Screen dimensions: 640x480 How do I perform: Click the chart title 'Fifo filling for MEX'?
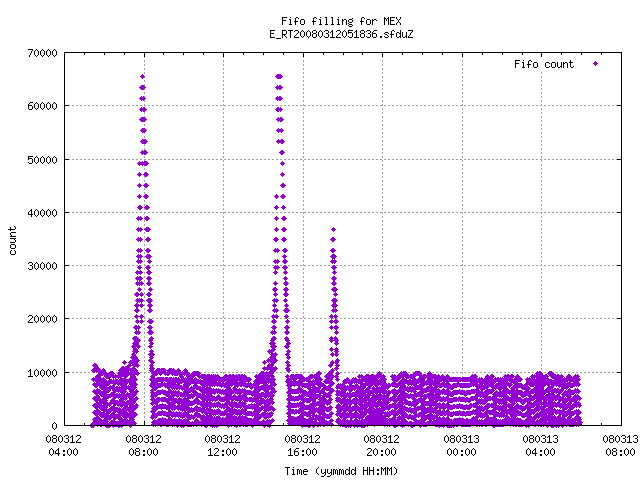click(341, 21)
